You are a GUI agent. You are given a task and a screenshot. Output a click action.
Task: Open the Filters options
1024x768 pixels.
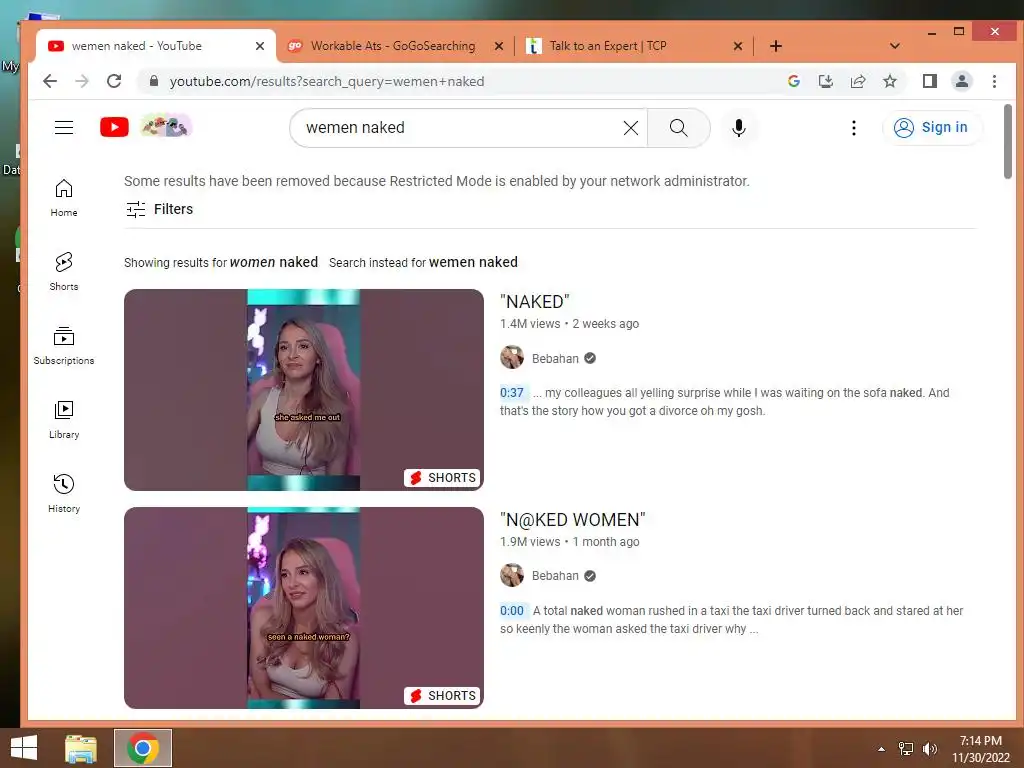[159, 209]
